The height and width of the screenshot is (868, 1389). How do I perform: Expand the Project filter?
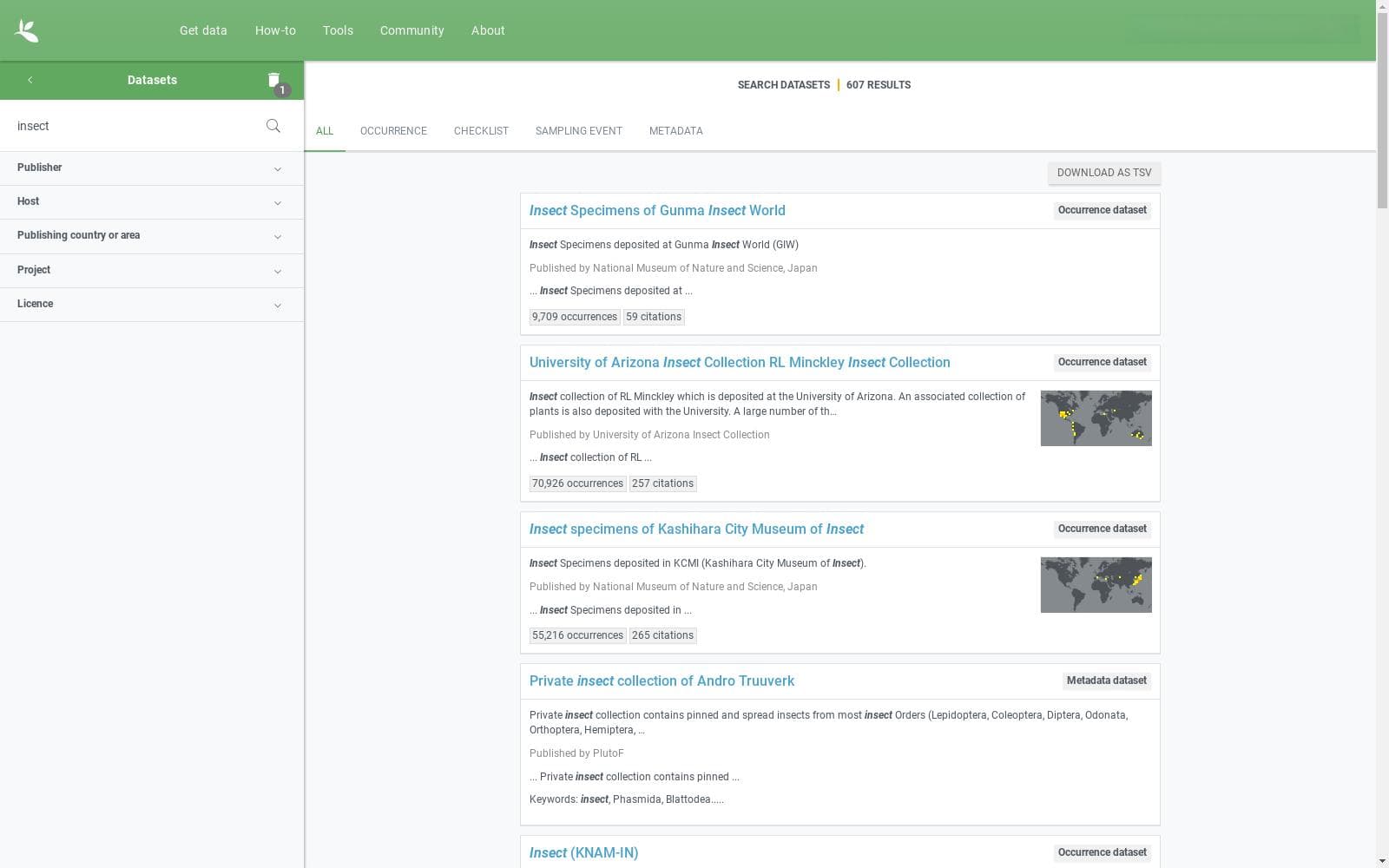point(152,271)
